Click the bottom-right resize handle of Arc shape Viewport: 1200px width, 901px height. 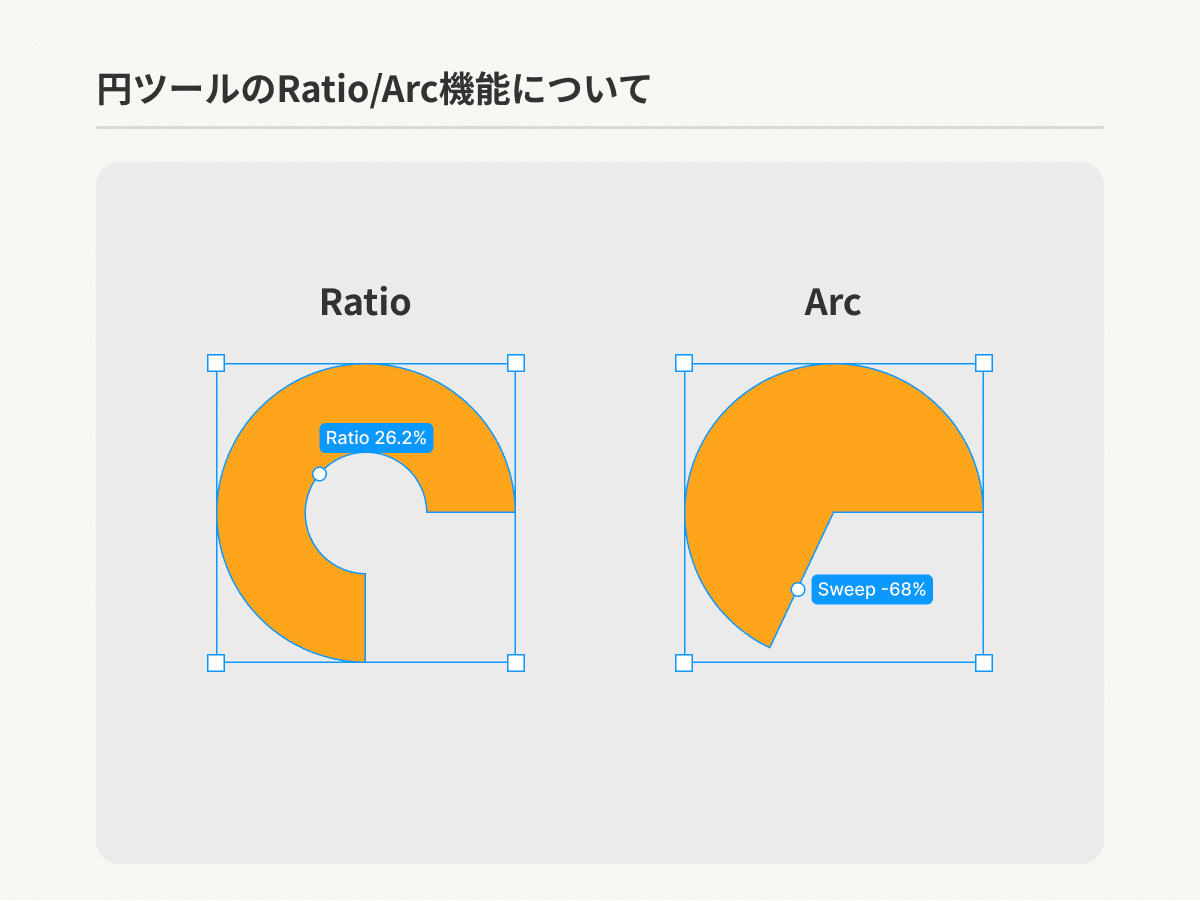984,662
